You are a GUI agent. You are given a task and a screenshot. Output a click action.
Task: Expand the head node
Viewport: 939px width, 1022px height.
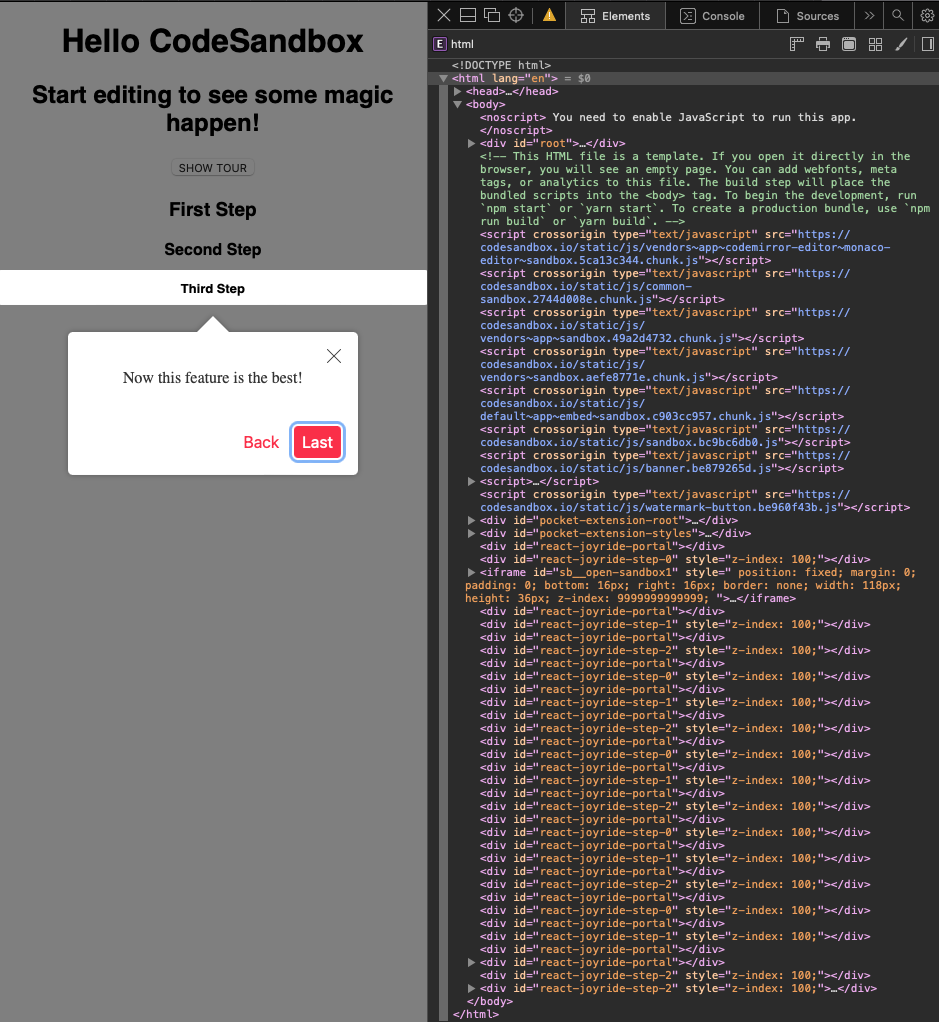(x=458, y=91)
